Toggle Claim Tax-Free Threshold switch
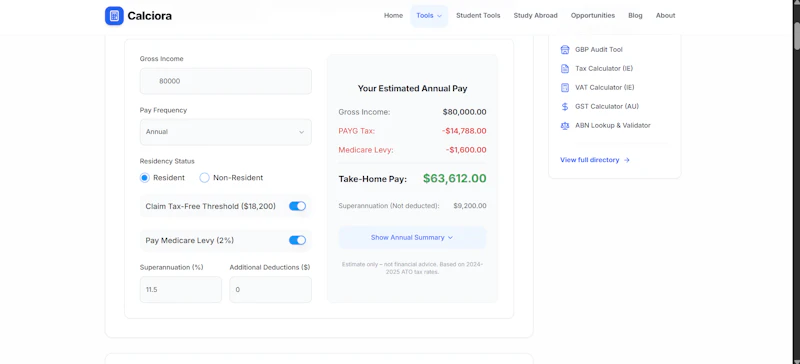Screen dimensions: 800x364 [297, 206]
